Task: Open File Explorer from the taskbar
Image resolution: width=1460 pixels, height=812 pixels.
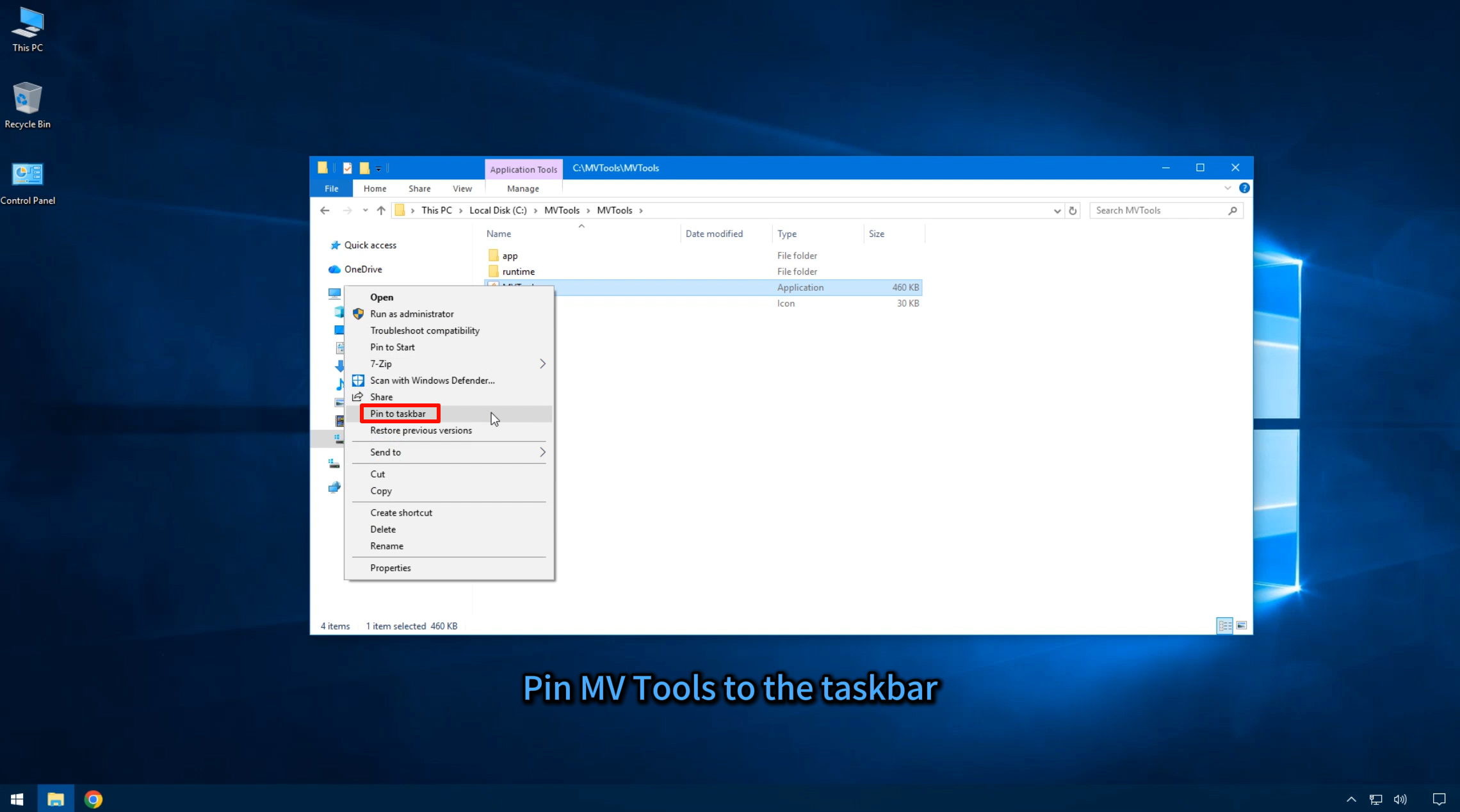Action: (x=56, y=799)
